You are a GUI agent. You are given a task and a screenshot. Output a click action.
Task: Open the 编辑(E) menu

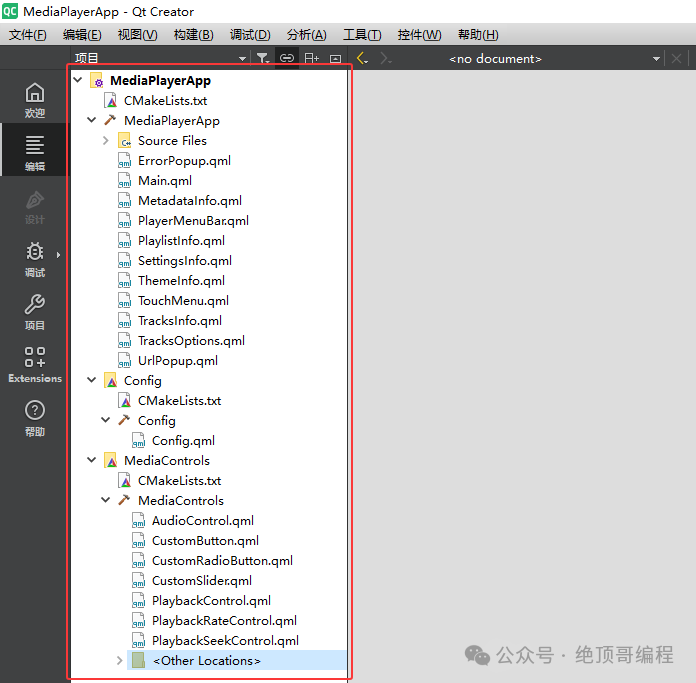[82, 35]
